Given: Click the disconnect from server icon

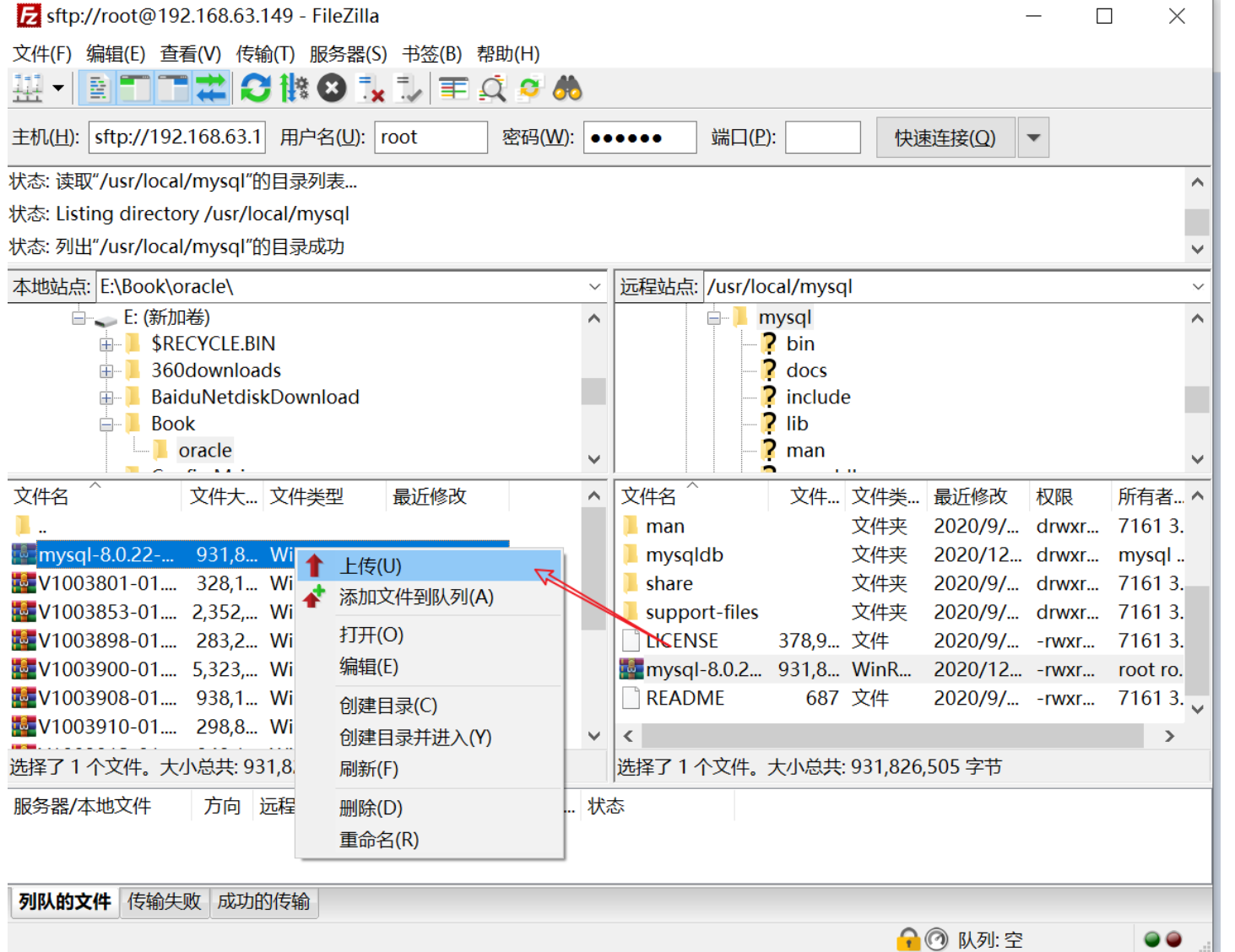Looking at the screenshot, I should pos(371,88).
